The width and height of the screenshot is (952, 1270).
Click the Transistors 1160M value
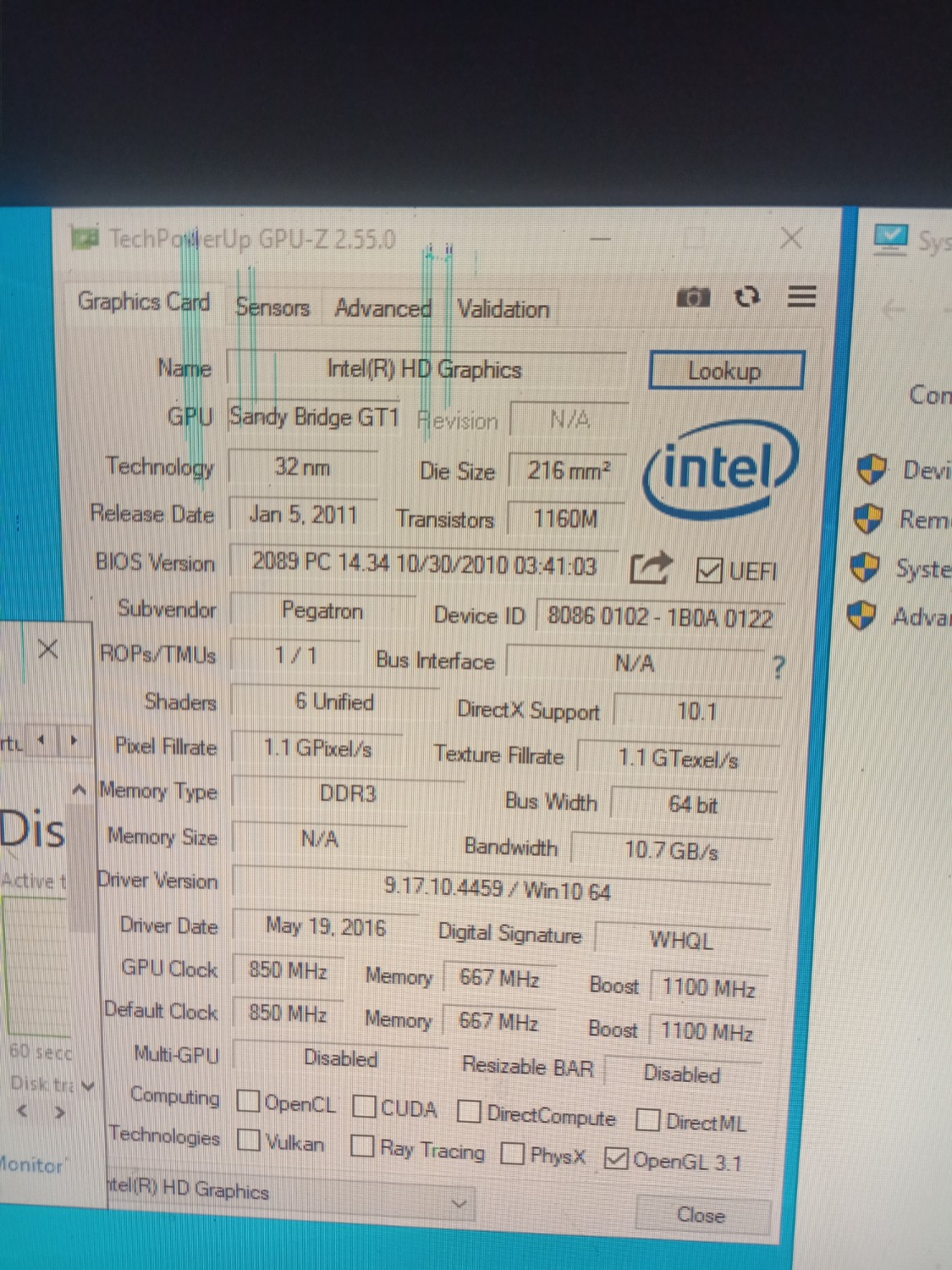tap(565, 518)
